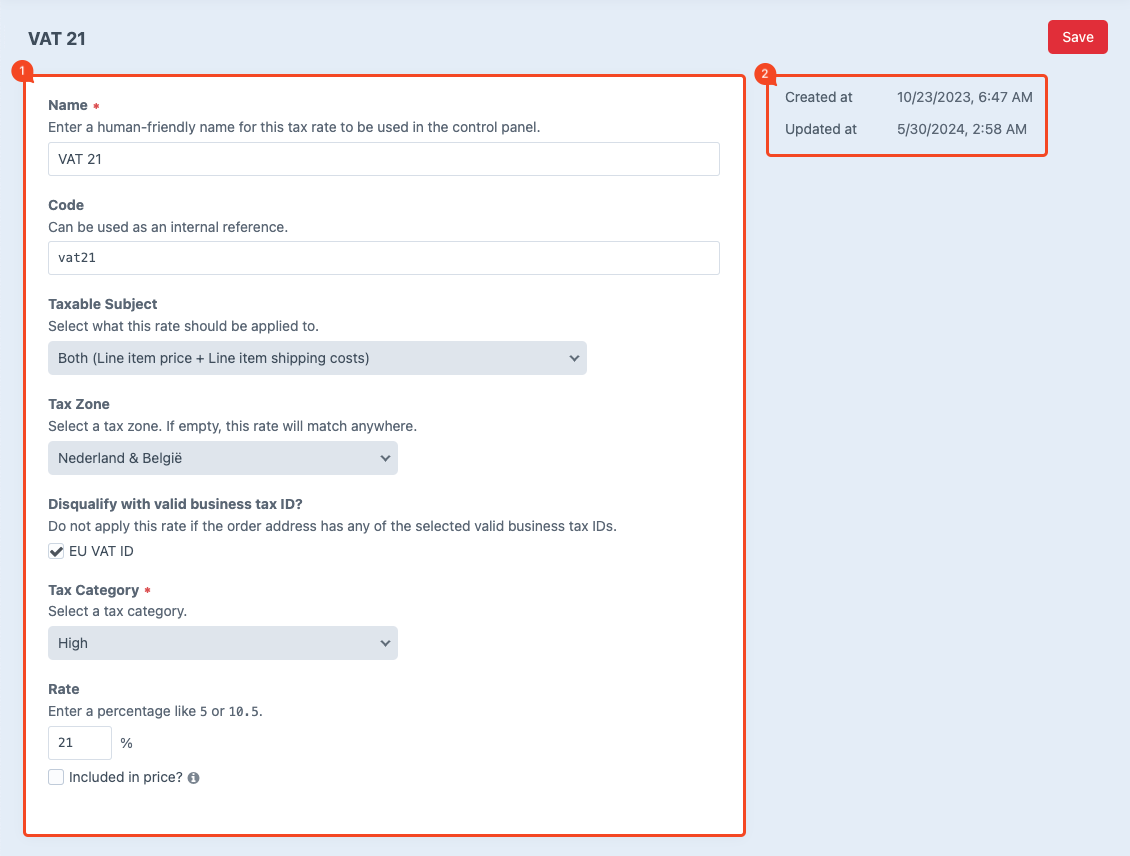1130x856 pixels.
Task: Expand the Tax Zone dropdown
Action: coord(222,458)
